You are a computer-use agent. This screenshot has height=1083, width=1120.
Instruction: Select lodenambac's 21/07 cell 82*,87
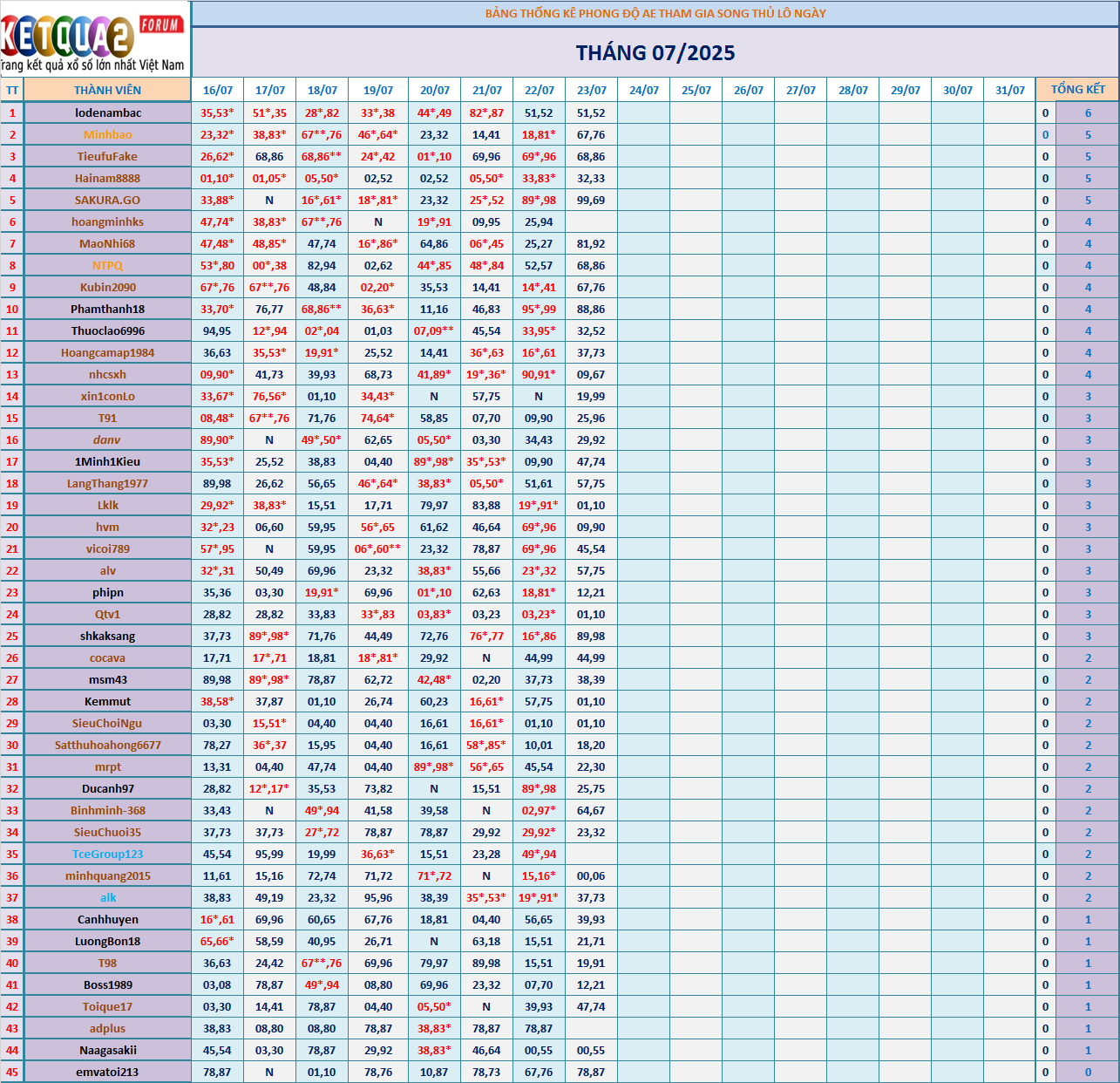click(486, 112)
